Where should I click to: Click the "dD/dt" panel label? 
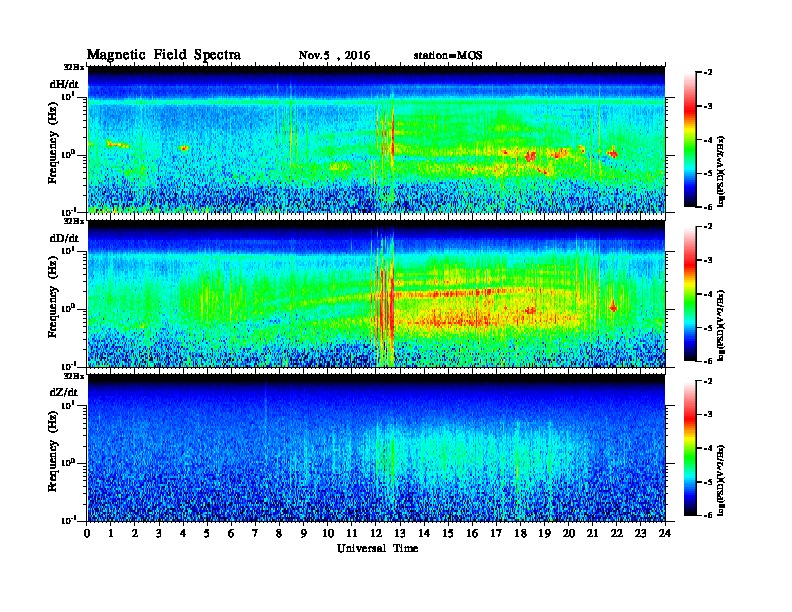coord(64,238)
